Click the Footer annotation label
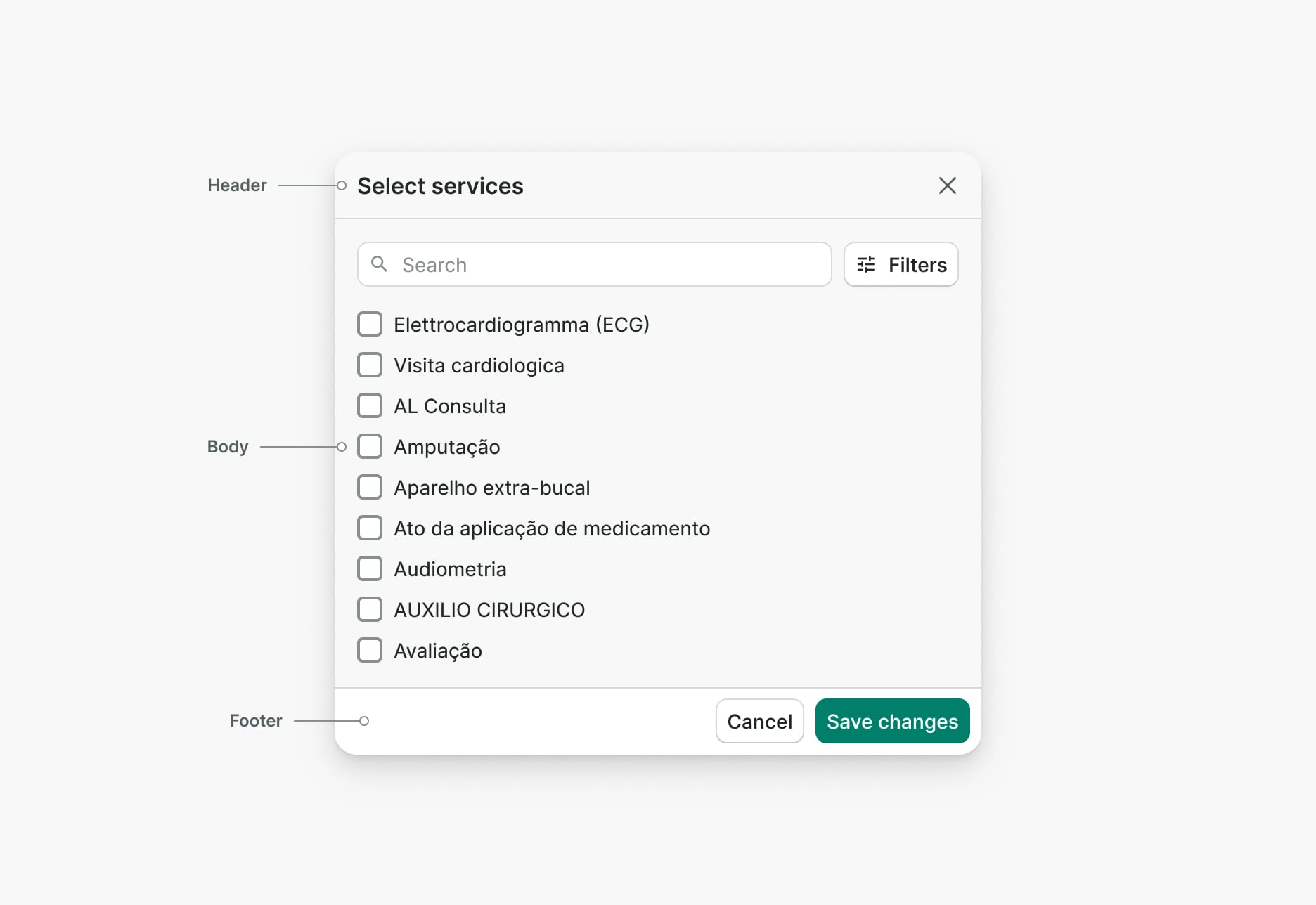 pyautogui.click(x=256, y=721)
